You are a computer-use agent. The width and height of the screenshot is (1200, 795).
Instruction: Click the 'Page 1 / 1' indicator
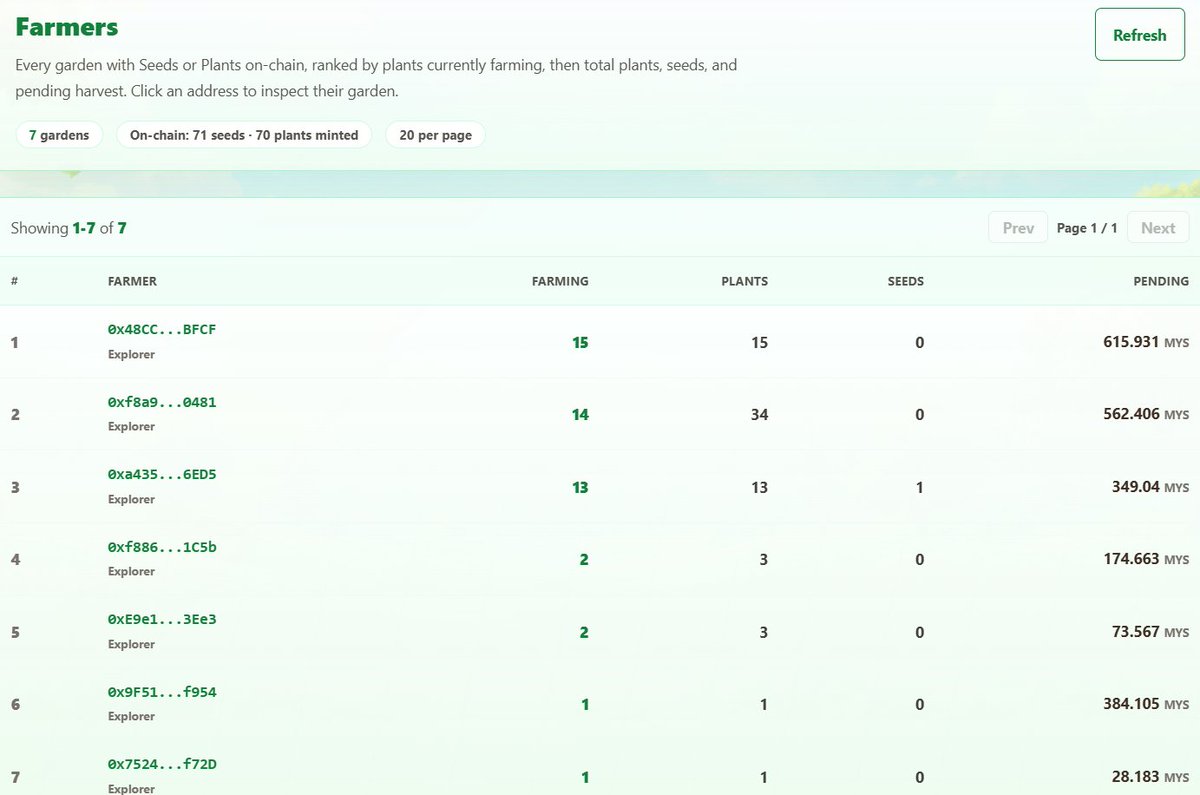1087,228
